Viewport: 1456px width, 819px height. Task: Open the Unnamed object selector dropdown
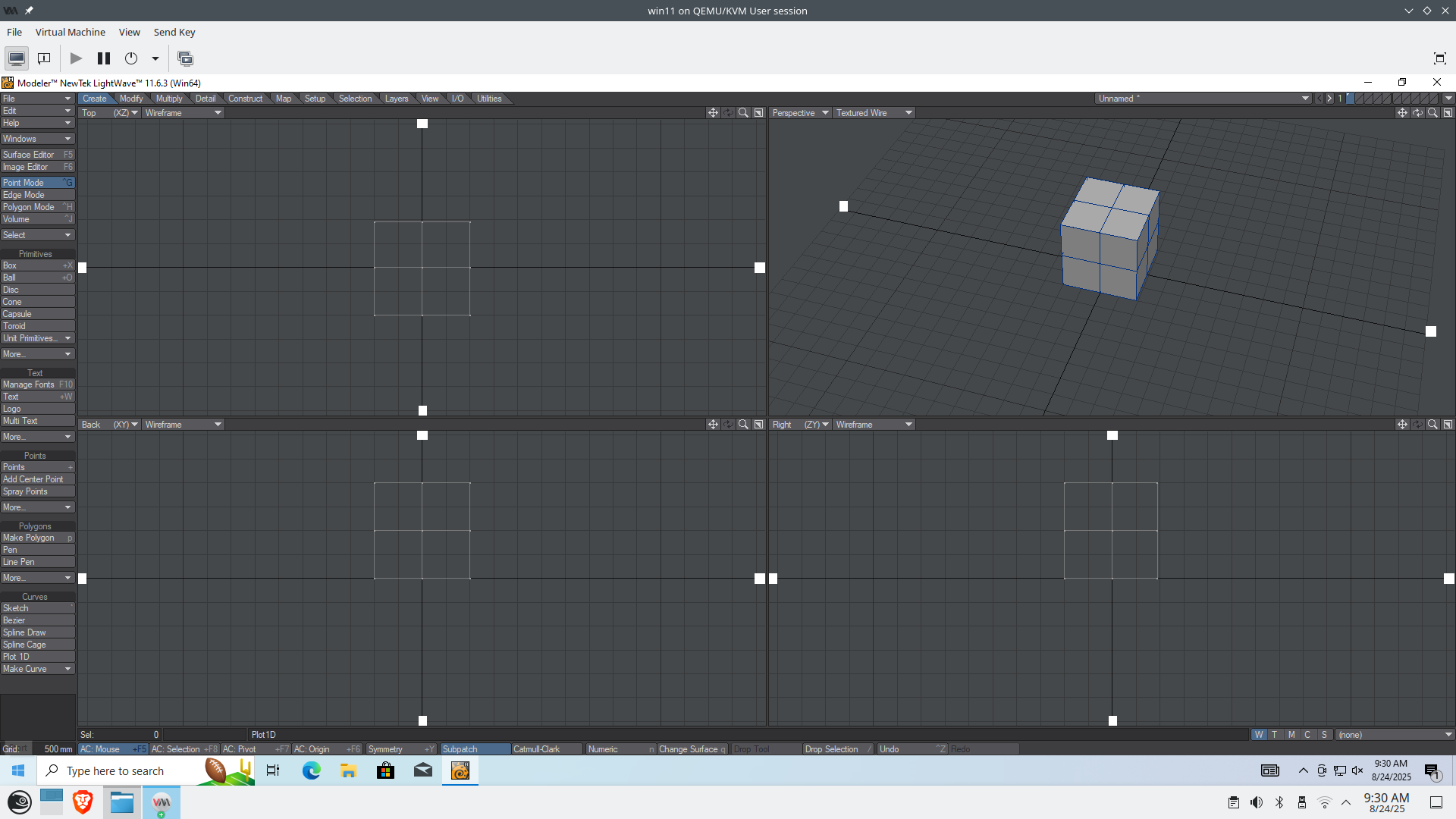1203,99
